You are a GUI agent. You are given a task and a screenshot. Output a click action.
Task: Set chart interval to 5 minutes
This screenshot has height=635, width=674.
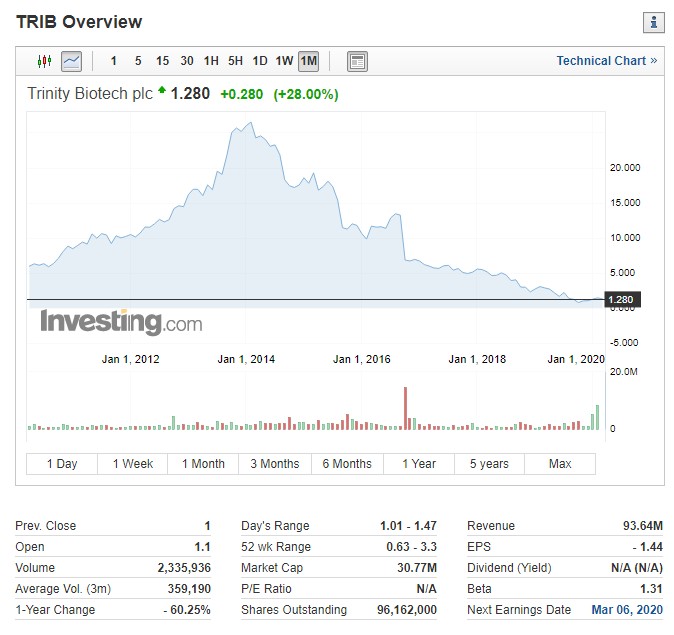tap(138, 61)
